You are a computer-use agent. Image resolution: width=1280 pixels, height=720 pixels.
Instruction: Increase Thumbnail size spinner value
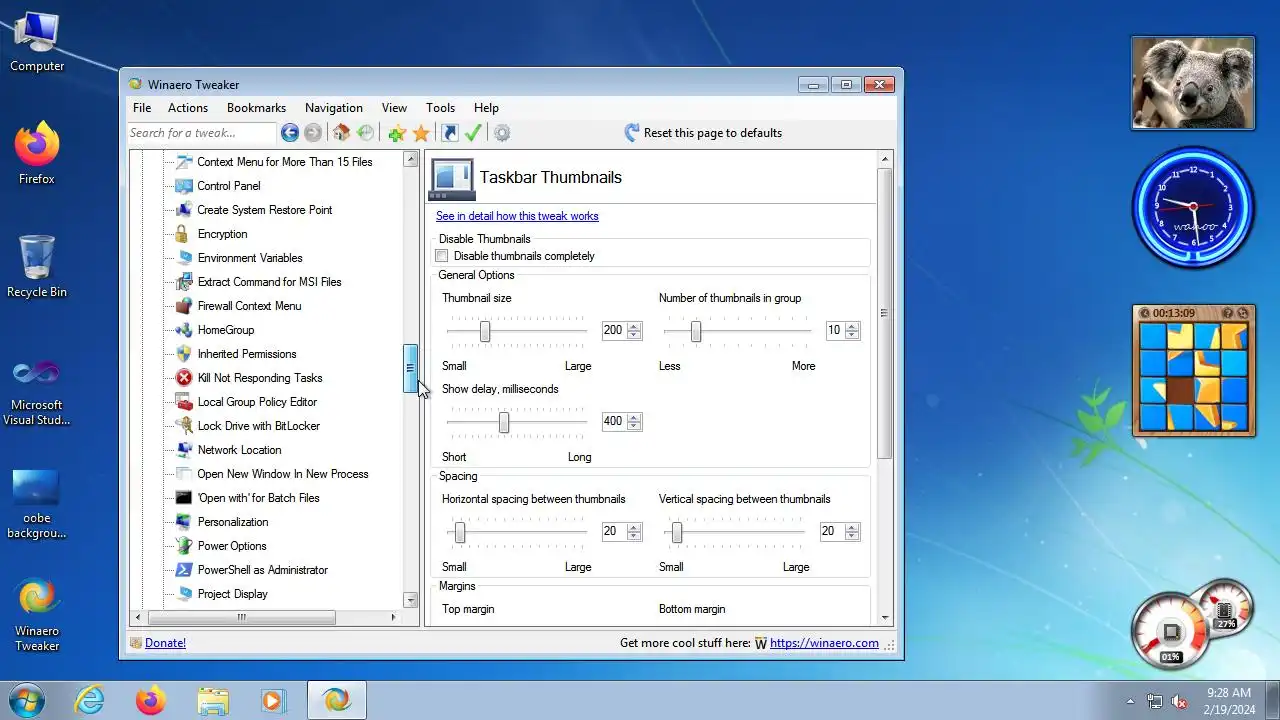(634, 326)
